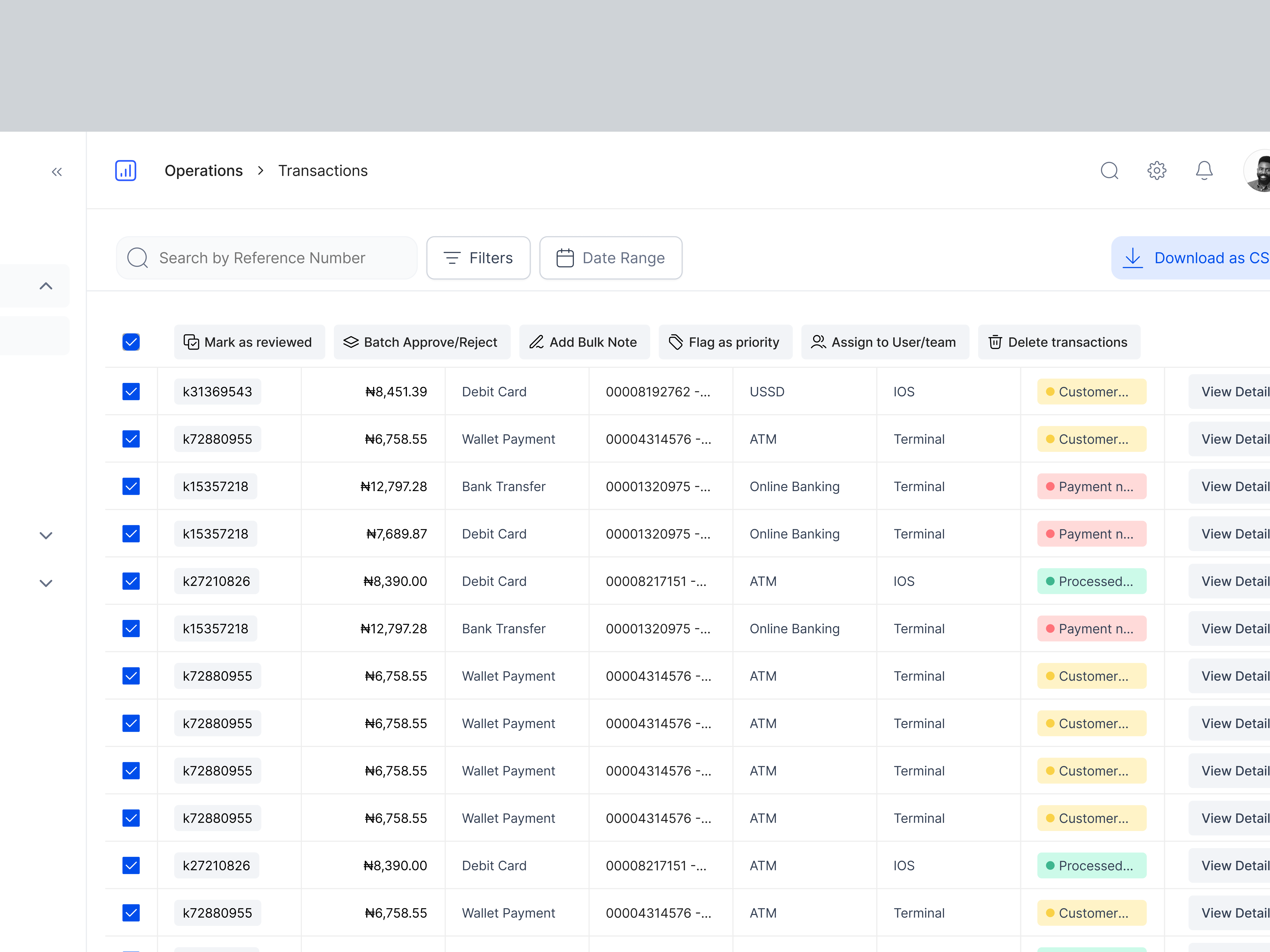
Task: Click the Customer status badge in USSD row
Action: coord(1091,392)
